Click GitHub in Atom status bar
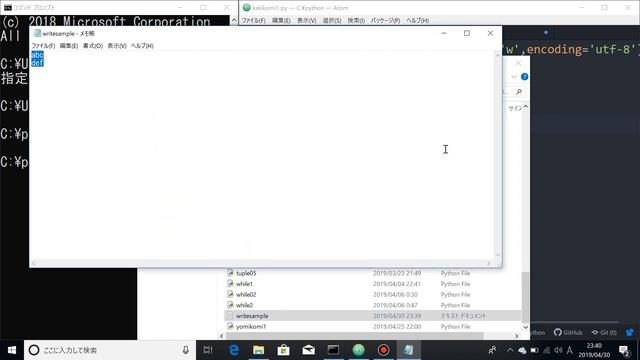The height and width of the screenshot is (360, 640). [x=568, y=332]
